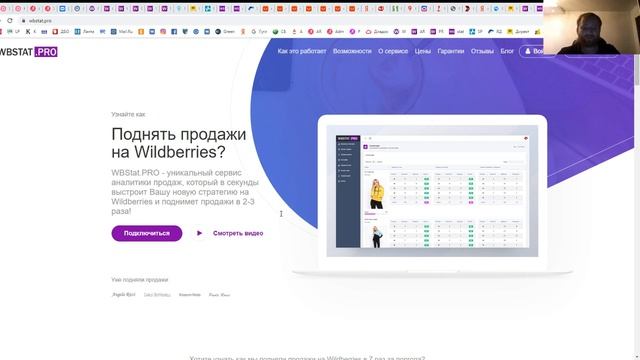640x360 pixels.
Task: Click 'Уже подняли продажи' caption
Action: click(140, 280)
